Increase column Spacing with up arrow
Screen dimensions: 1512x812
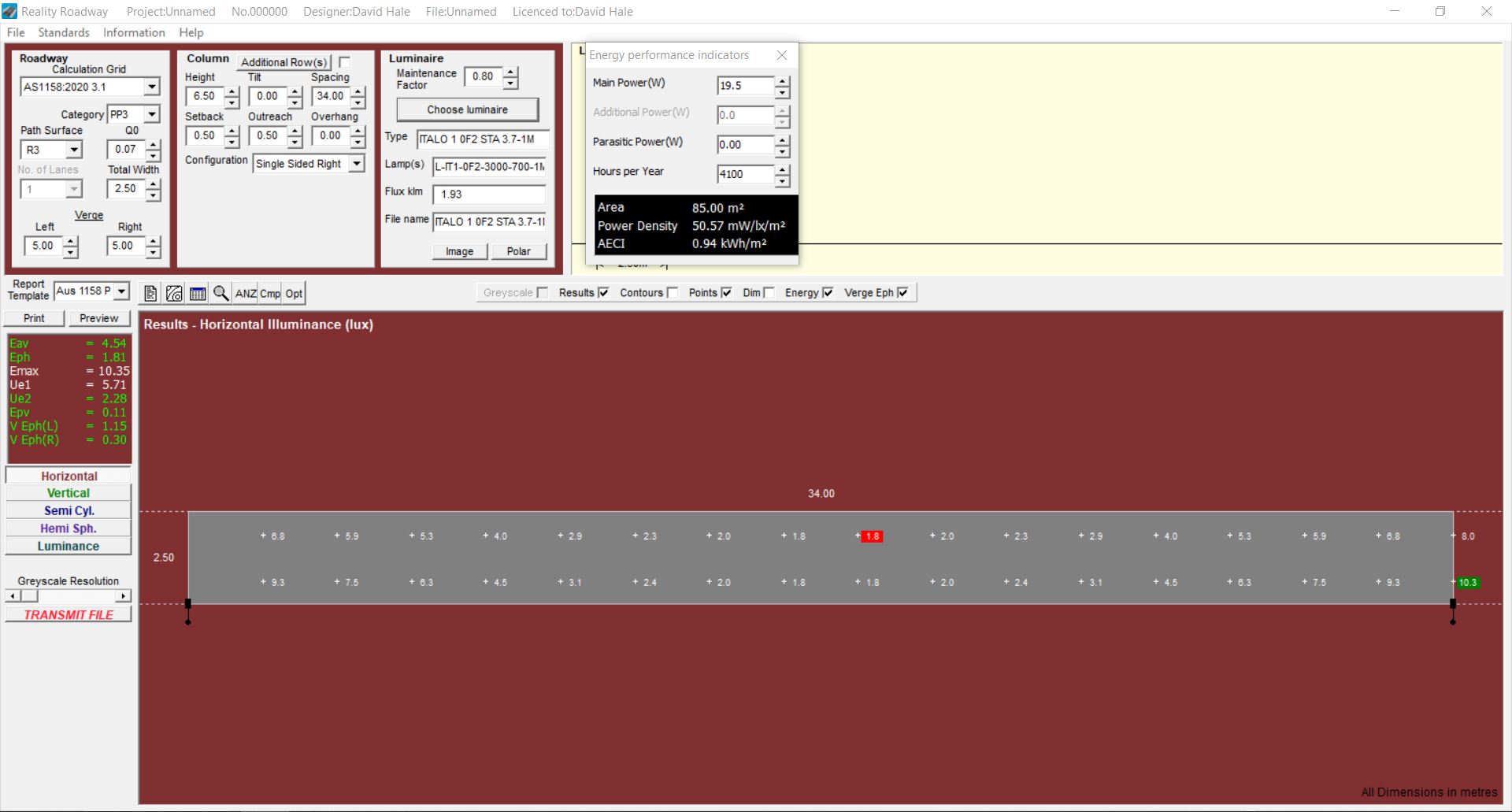point(358,91)
